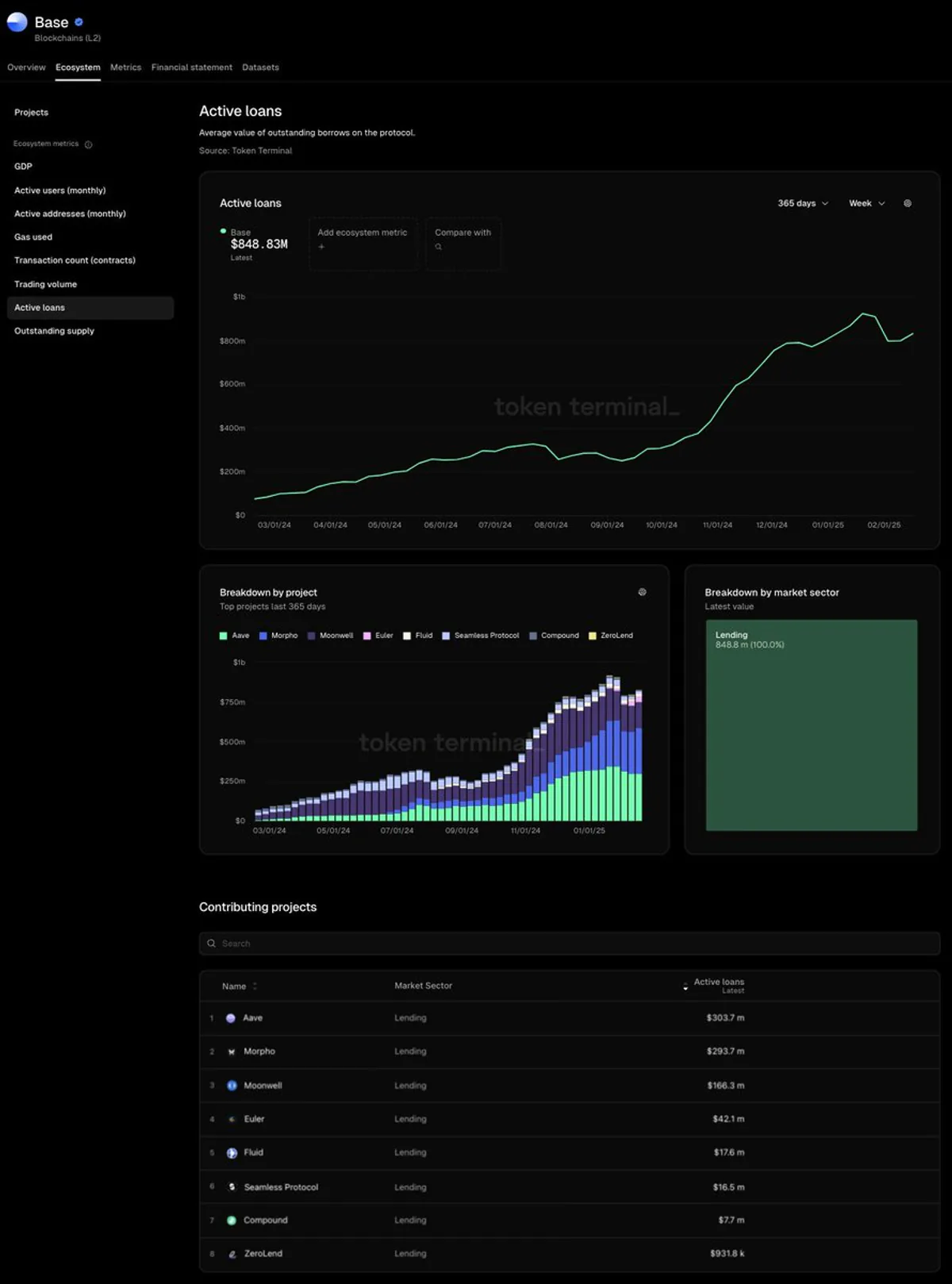Click the ZeroLend project icon

point(232,1254)
